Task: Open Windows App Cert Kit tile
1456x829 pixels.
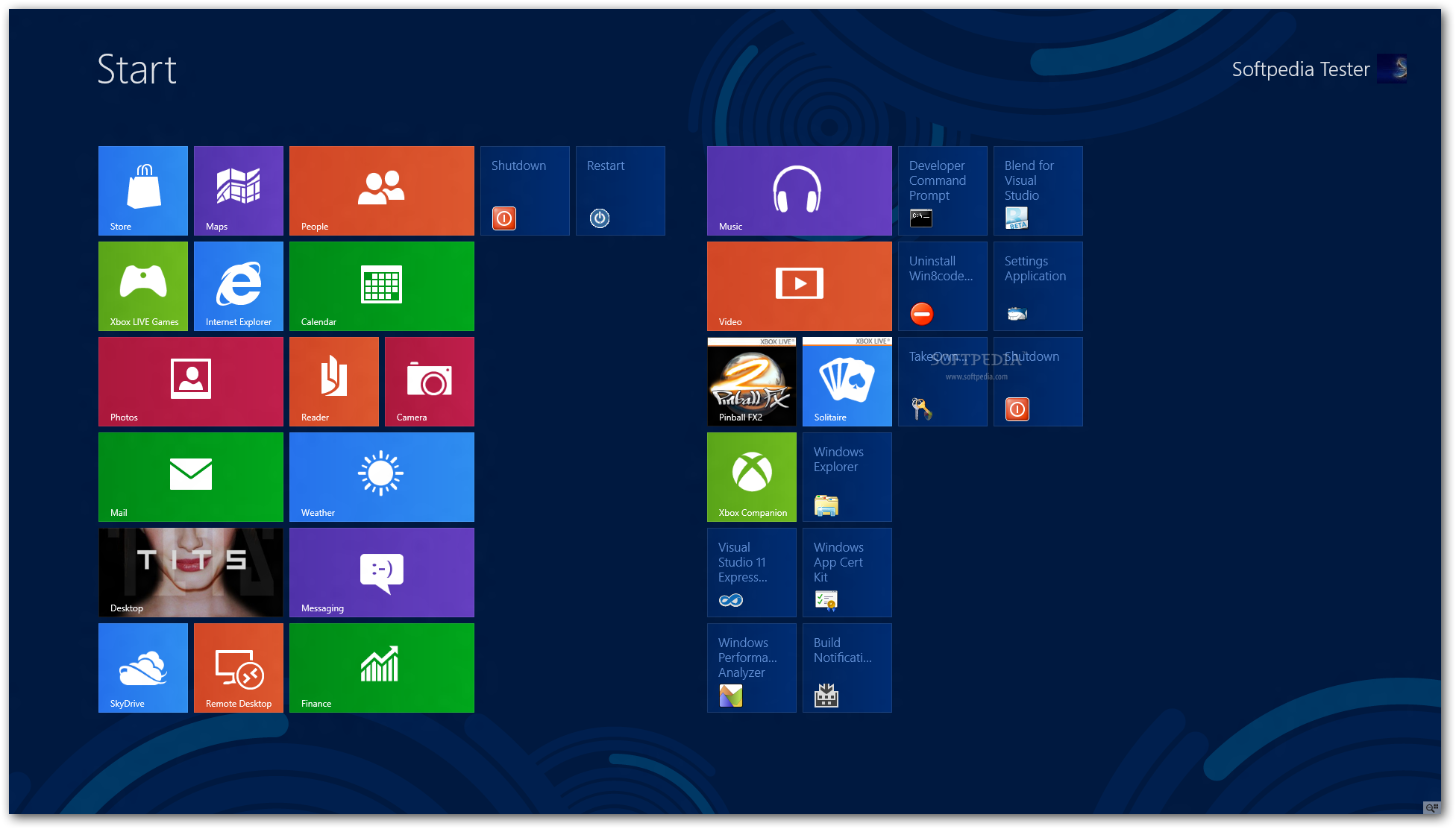Action: coord(847,573)
